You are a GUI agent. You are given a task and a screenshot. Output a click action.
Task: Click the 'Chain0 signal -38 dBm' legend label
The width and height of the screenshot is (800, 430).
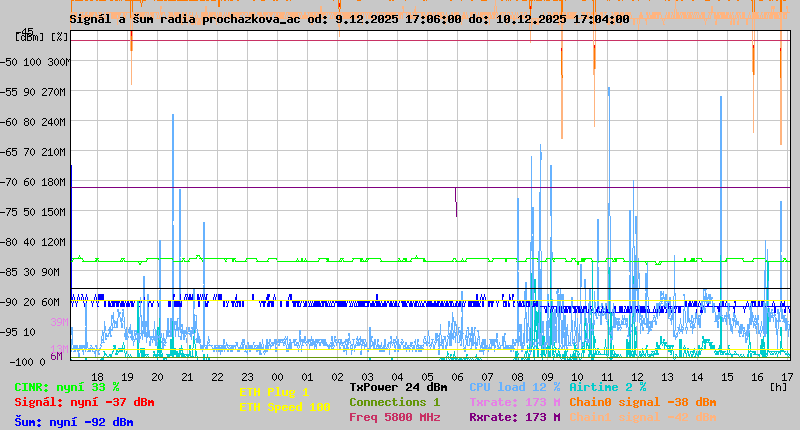pos(643,402)
